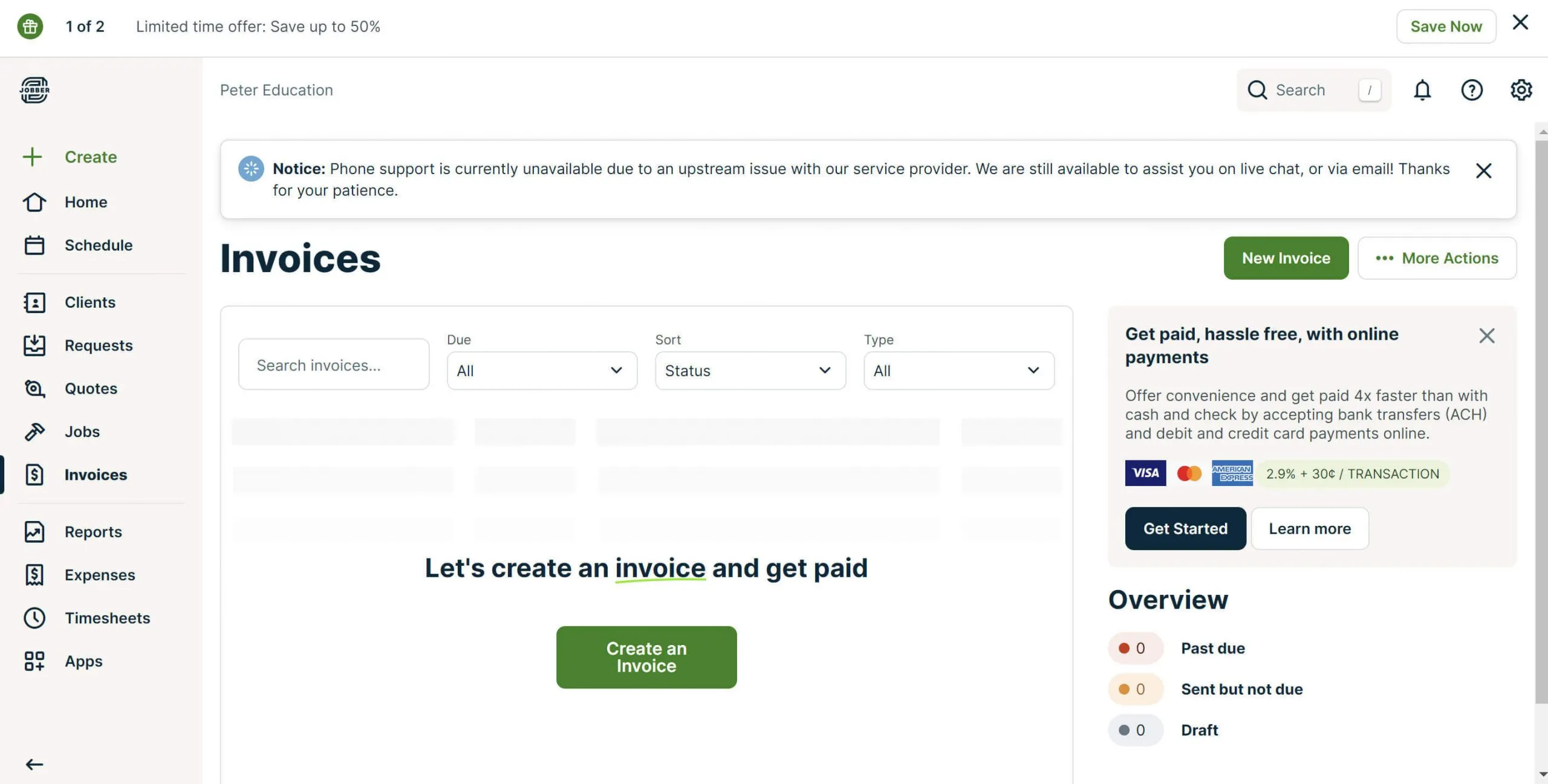The height and width of the screenshot is (784, 1548).
Task: Click the Learn more payments link
Action: (x=1310, y=528)
